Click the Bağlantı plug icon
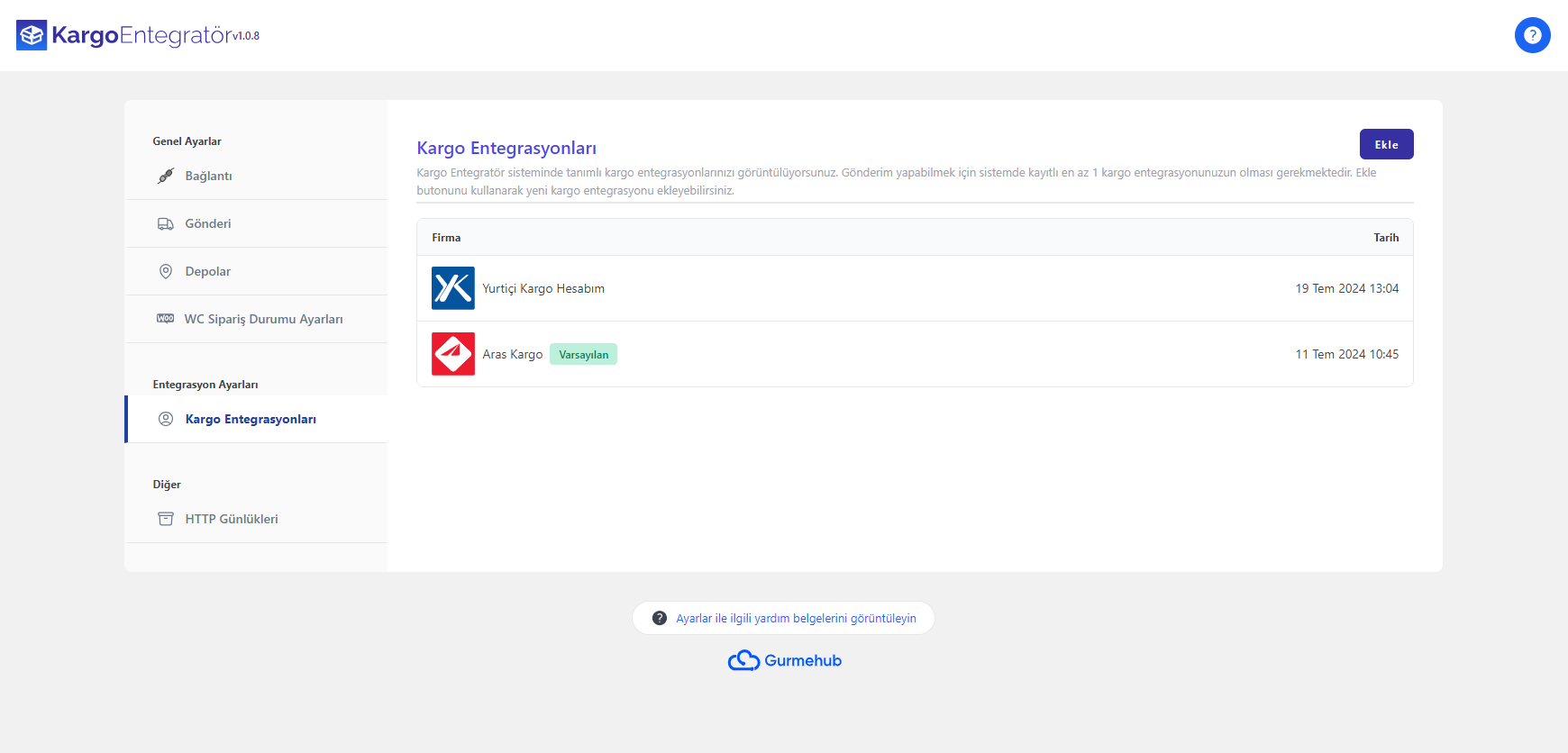This screenshot has height=753, width=1568. coord(166,176)
